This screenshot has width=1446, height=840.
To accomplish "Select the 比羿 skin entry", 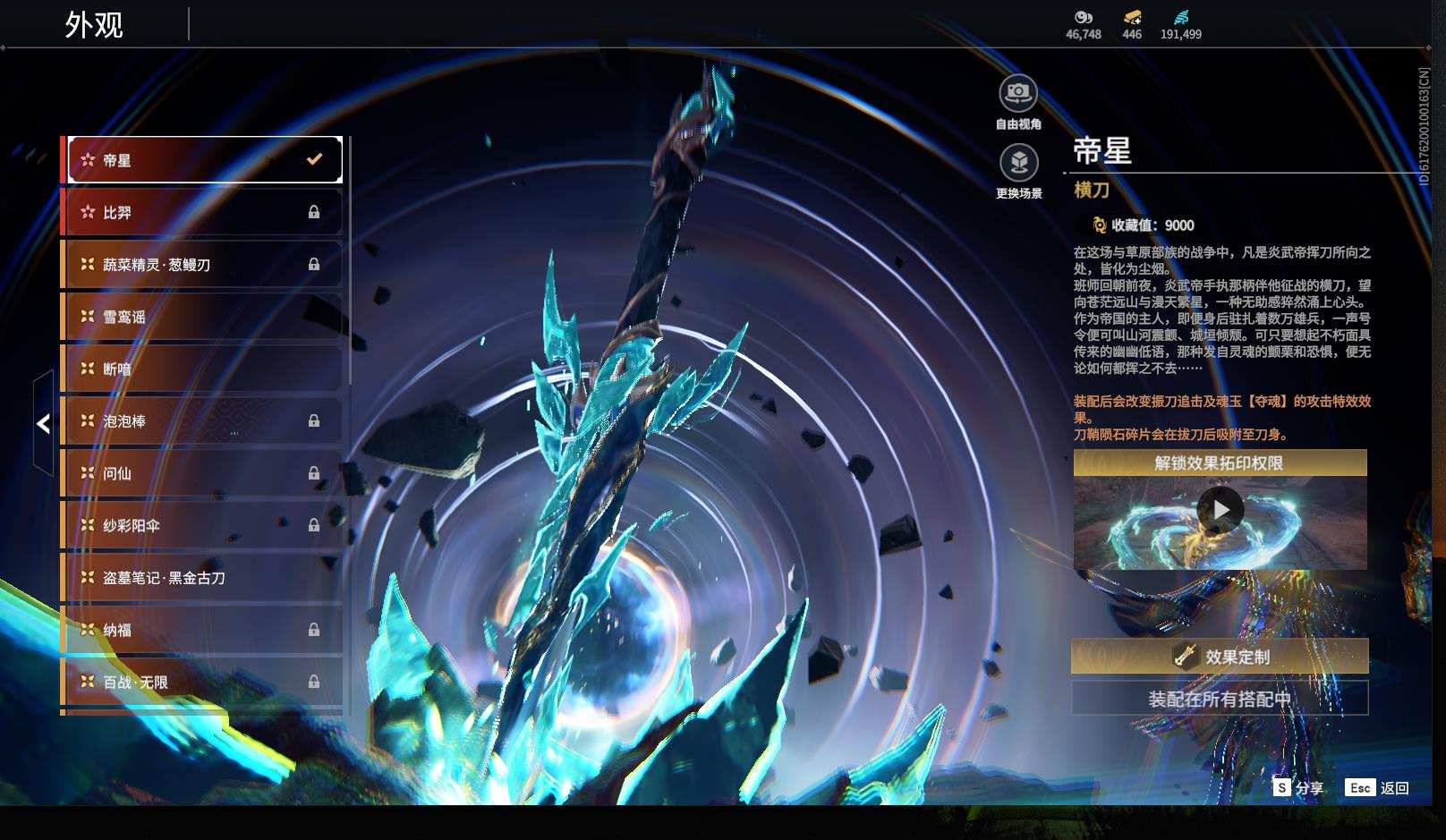I will coord(202,212).
